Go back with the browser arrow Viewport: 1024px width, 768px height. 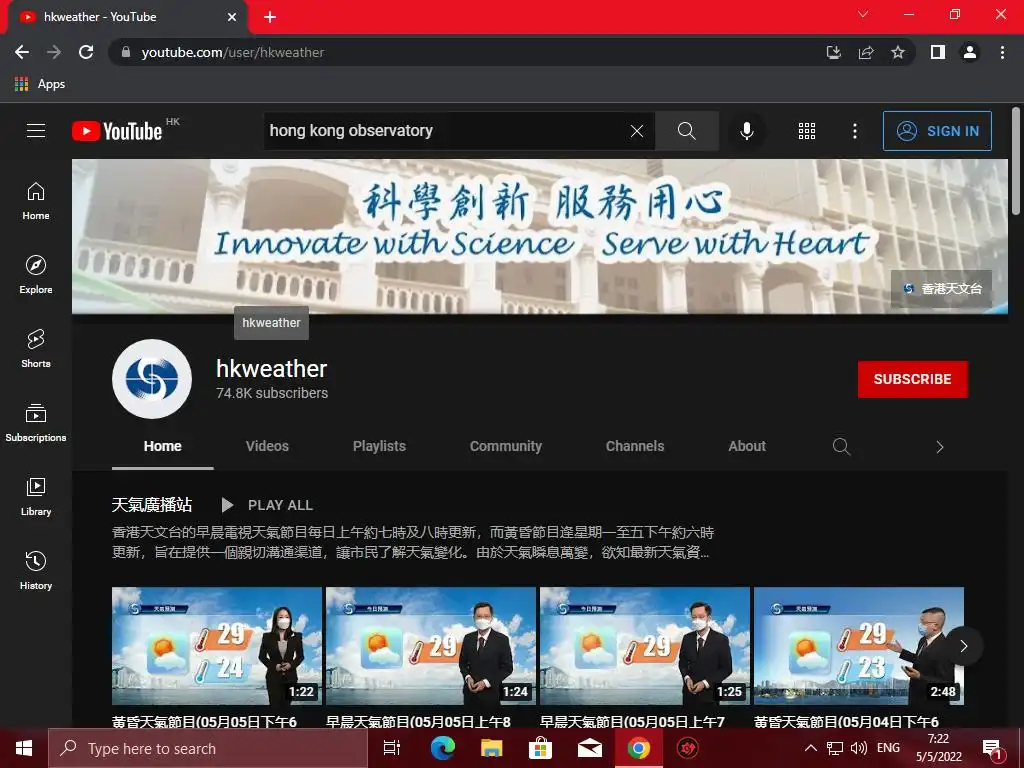tap(22, 52)
